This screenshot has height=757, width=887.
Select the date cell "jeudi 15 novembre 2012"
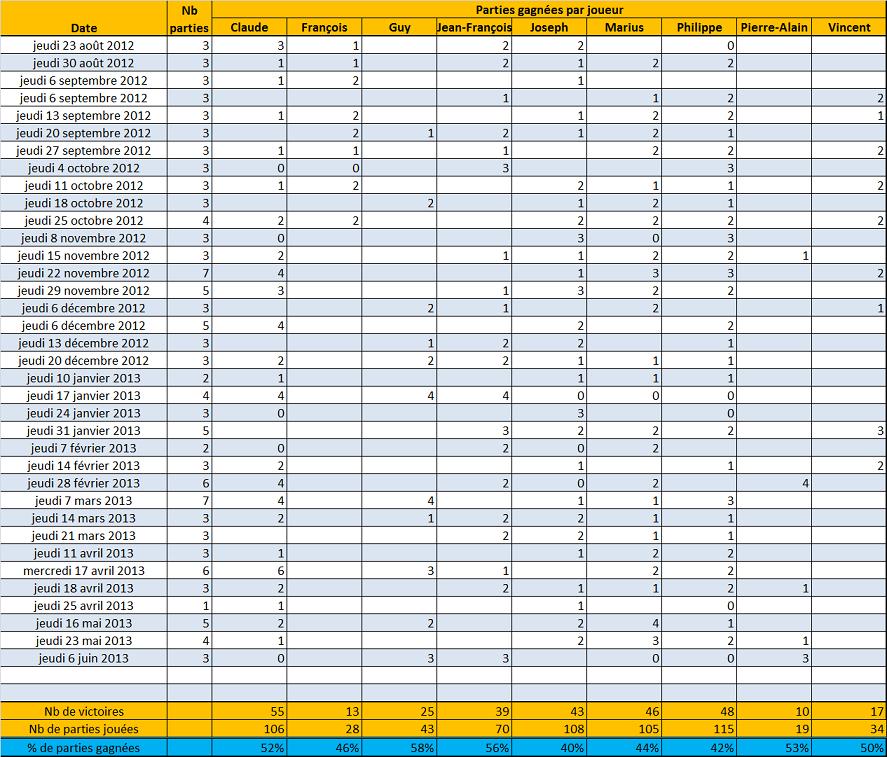[84, 256]
